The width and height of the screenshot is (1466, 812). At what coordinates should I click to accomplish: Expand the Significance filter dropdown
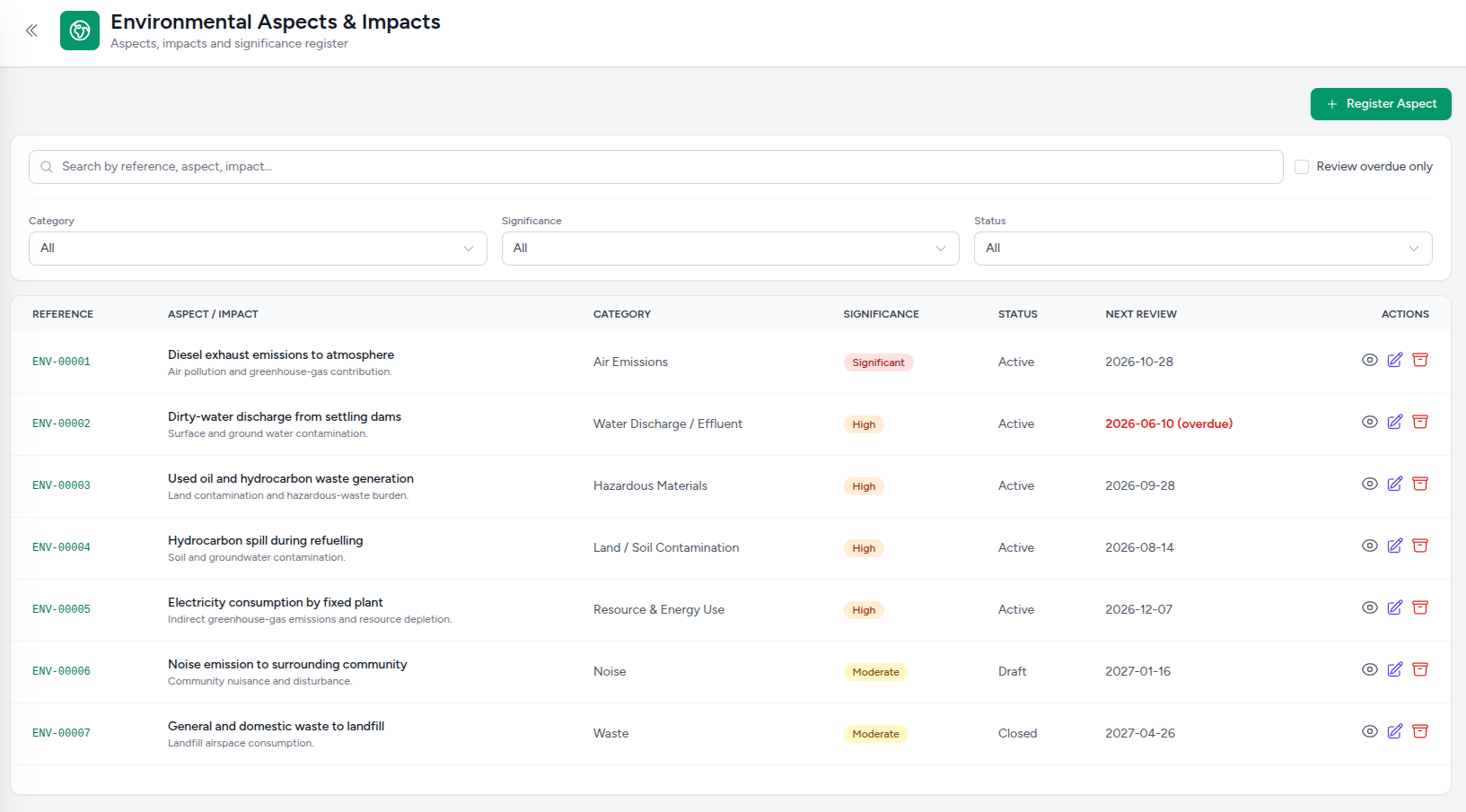(730, 249)
